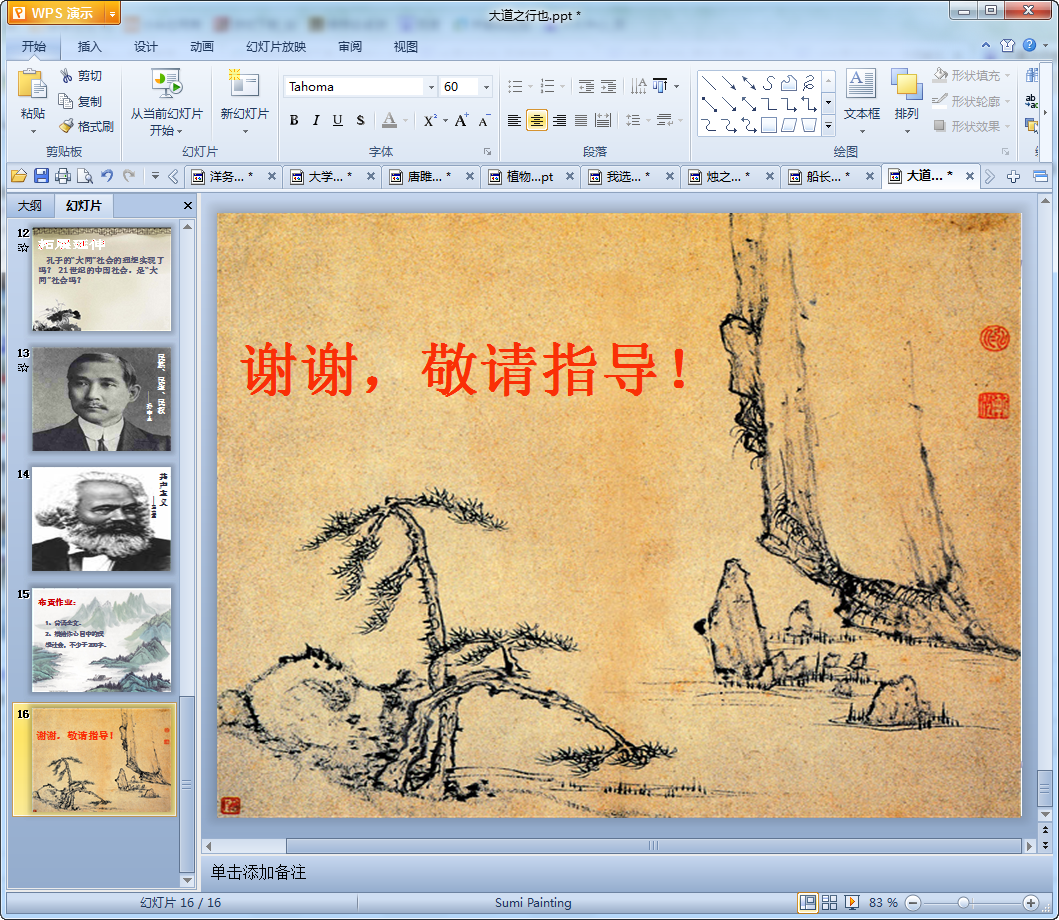Viewport: 1059px width, 920px height.
Task: Open the font size 60 dropdown
Action: click(486, 86)
